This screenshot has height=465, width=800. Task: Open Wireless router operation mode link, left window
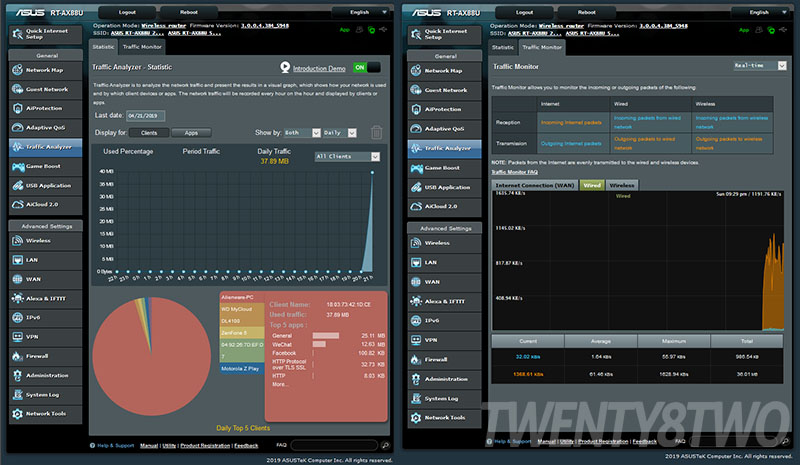164,26
